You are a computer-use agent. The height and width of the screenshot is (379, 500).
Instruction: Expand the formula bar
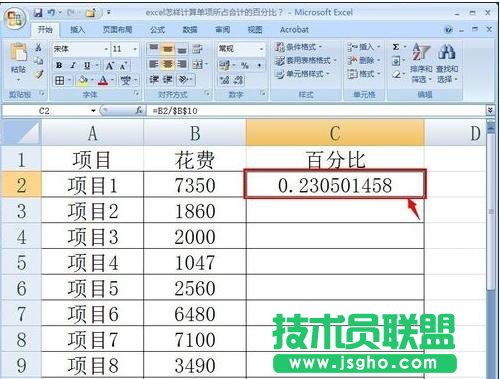pos(490,110)
